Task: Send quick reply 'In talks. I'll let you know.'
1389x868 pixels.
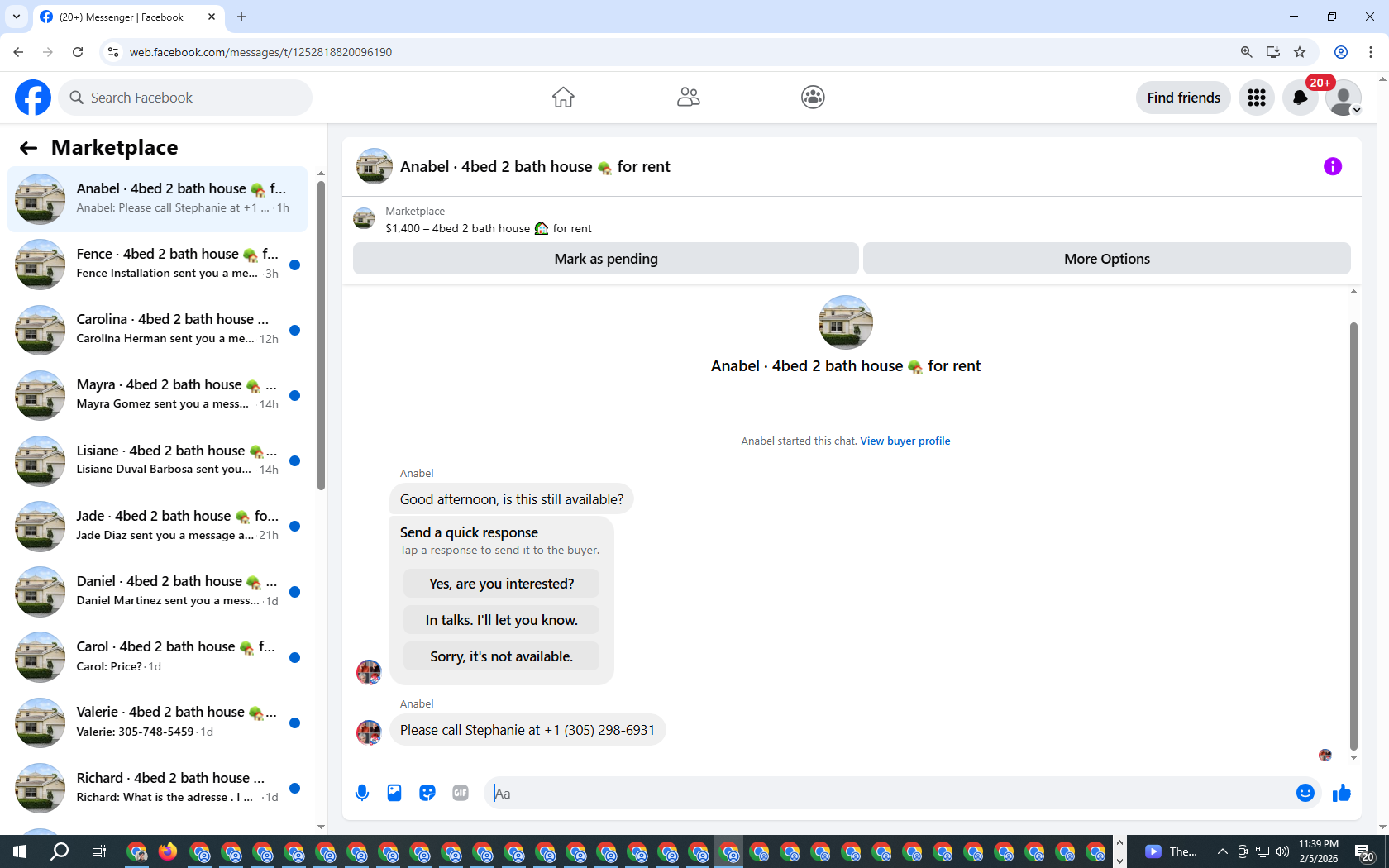Action: point(501,620)
